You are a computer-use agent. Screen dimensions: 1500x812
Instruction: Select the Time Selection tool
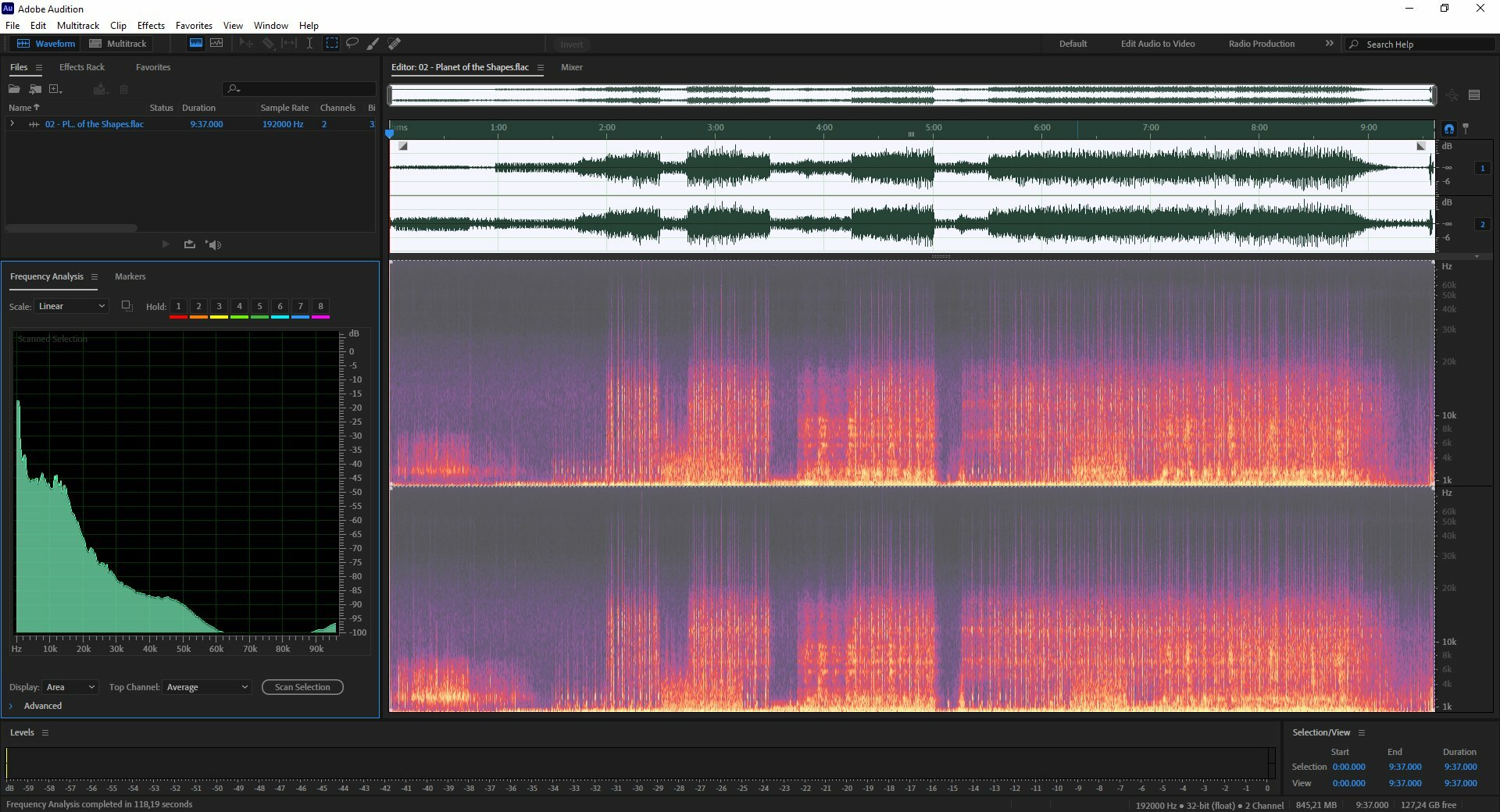pyautogui.click(x=309, y=44)
